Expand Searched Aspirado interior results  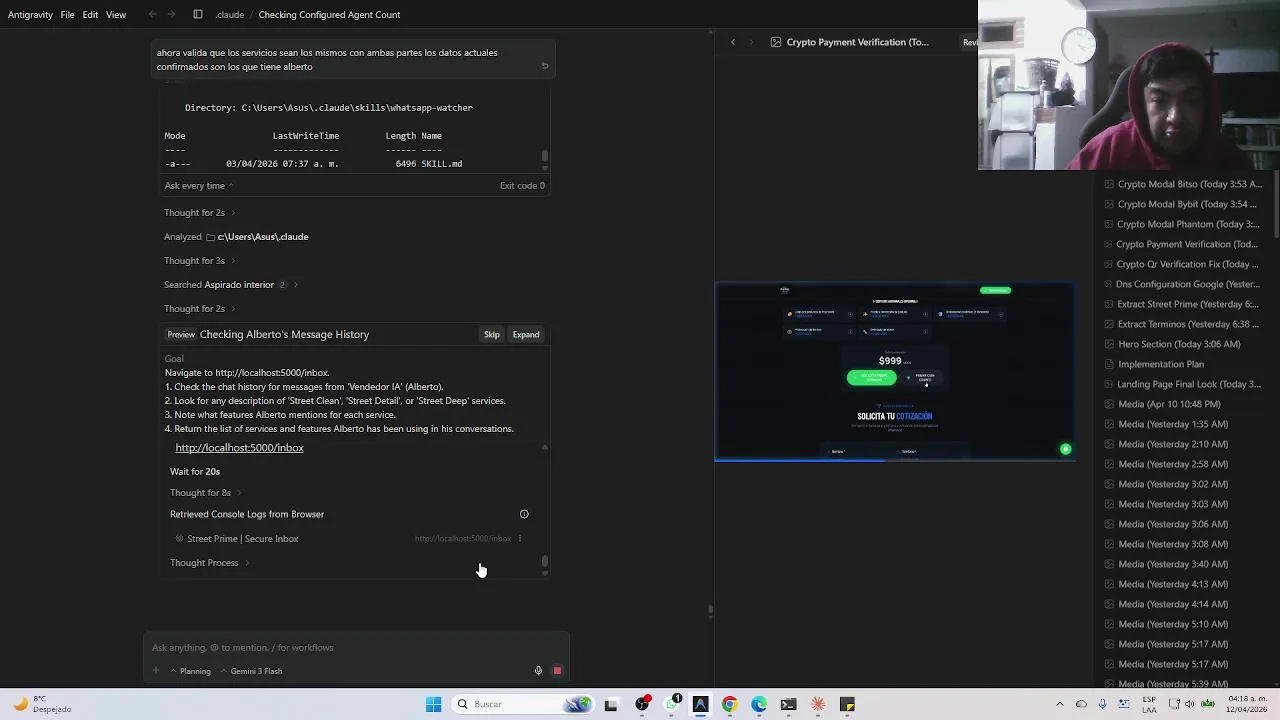(231, 285)
